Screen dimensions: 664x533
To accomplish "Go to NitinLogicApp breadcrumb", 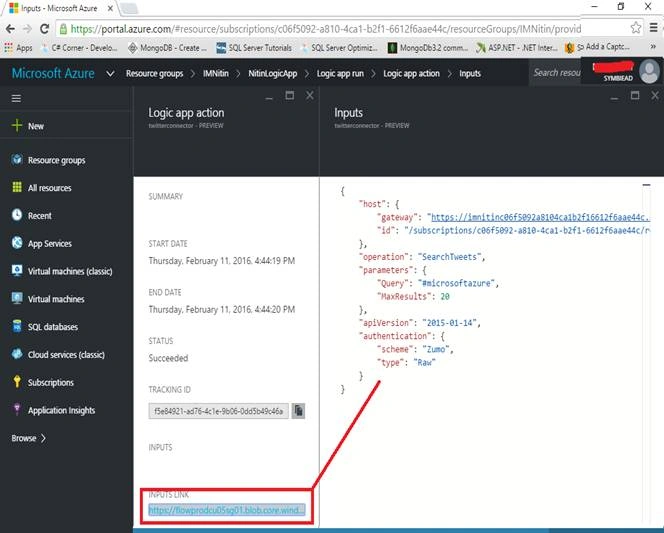I will click(x=273, y=74).
